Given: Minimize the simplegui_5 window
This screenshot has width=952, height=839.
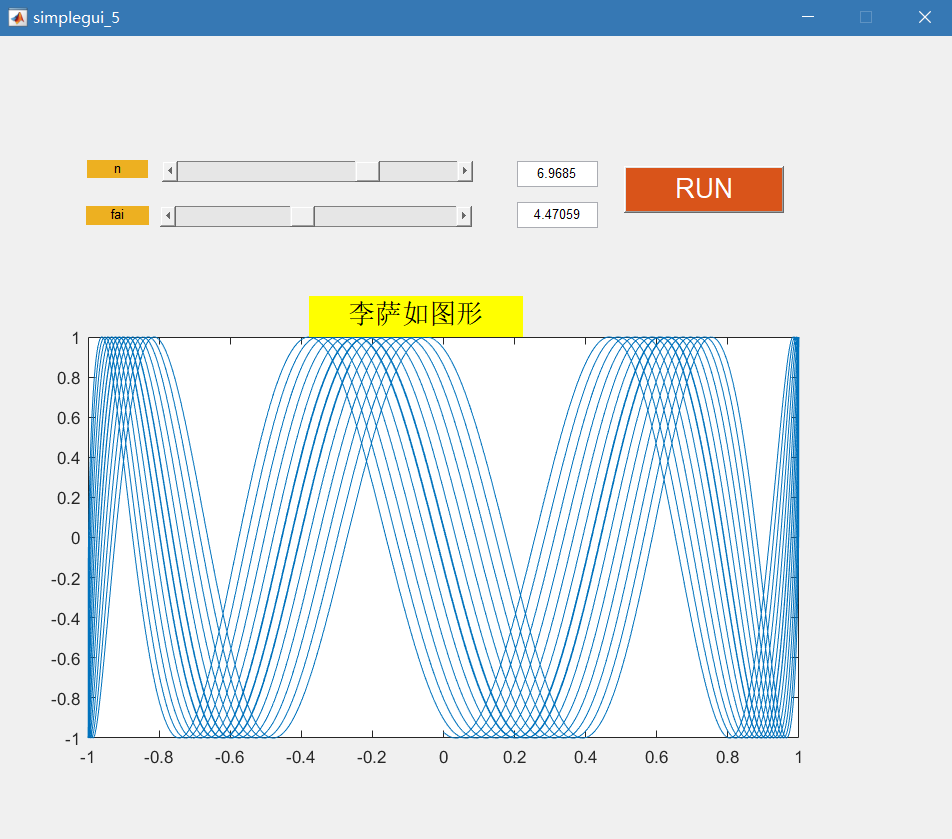Looking at the screenshot, I should coord(808,18).
